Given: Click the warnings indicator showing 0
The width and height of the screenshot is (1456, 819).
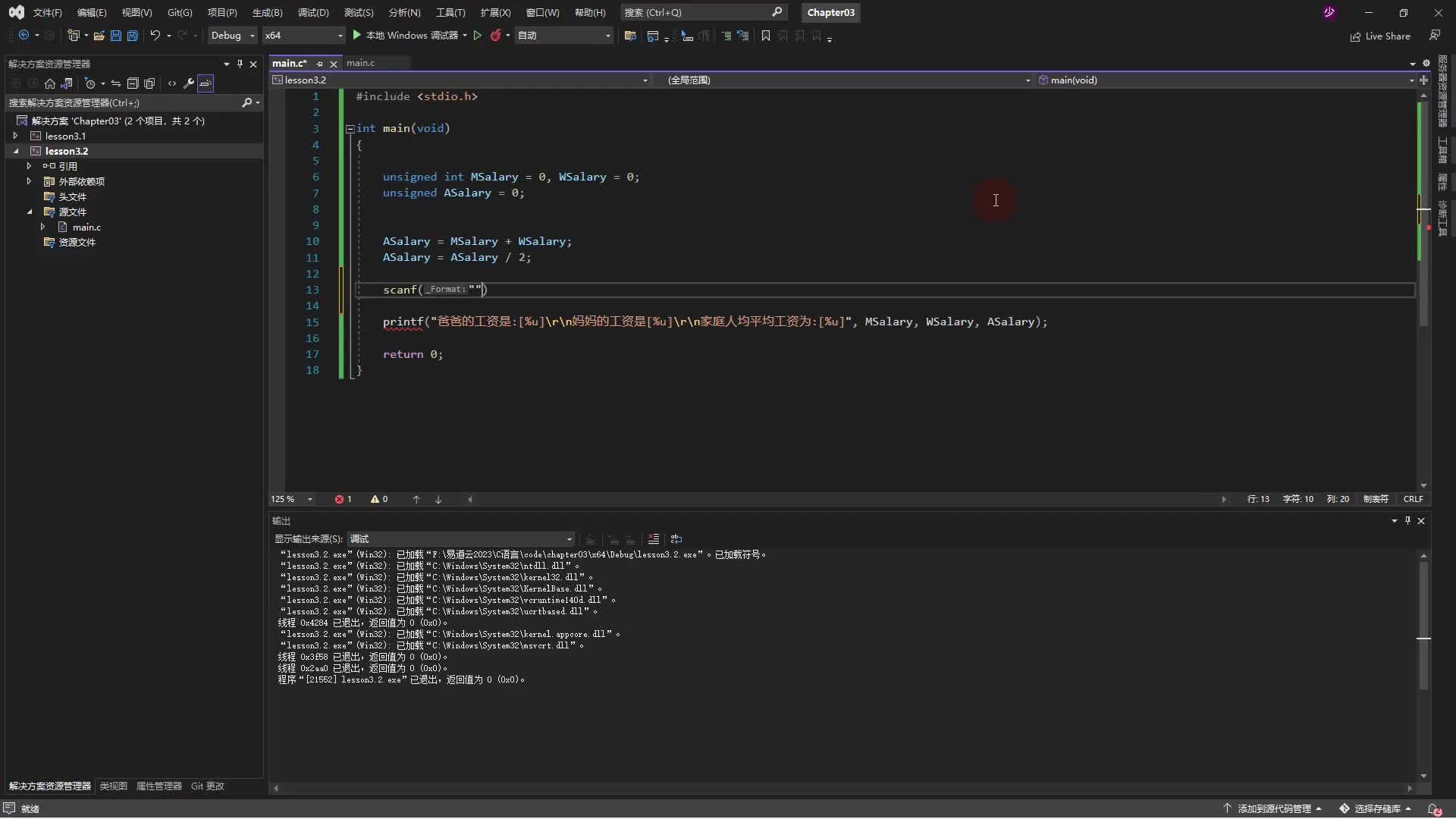Looking at the screenshot, I should 379,499.
